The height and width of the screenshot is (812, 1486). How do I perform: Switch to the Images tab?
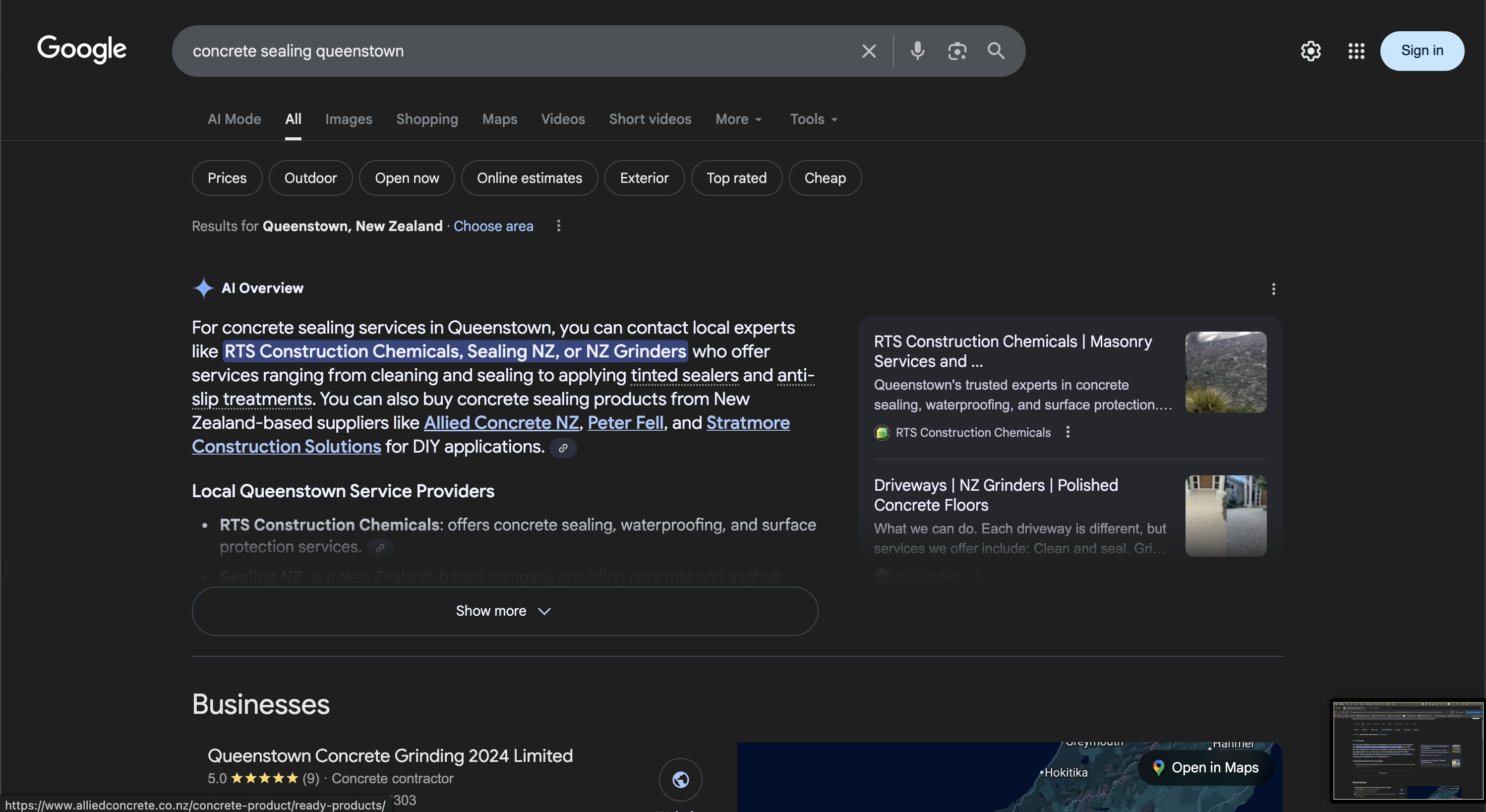point(349,119)
